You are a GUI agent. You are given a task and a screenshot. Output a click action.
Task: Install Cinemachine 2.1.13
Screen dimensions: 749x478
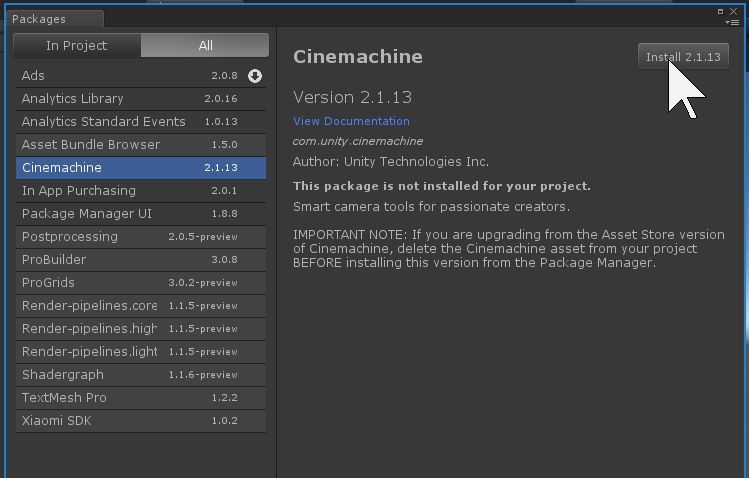tap(683, 57)
